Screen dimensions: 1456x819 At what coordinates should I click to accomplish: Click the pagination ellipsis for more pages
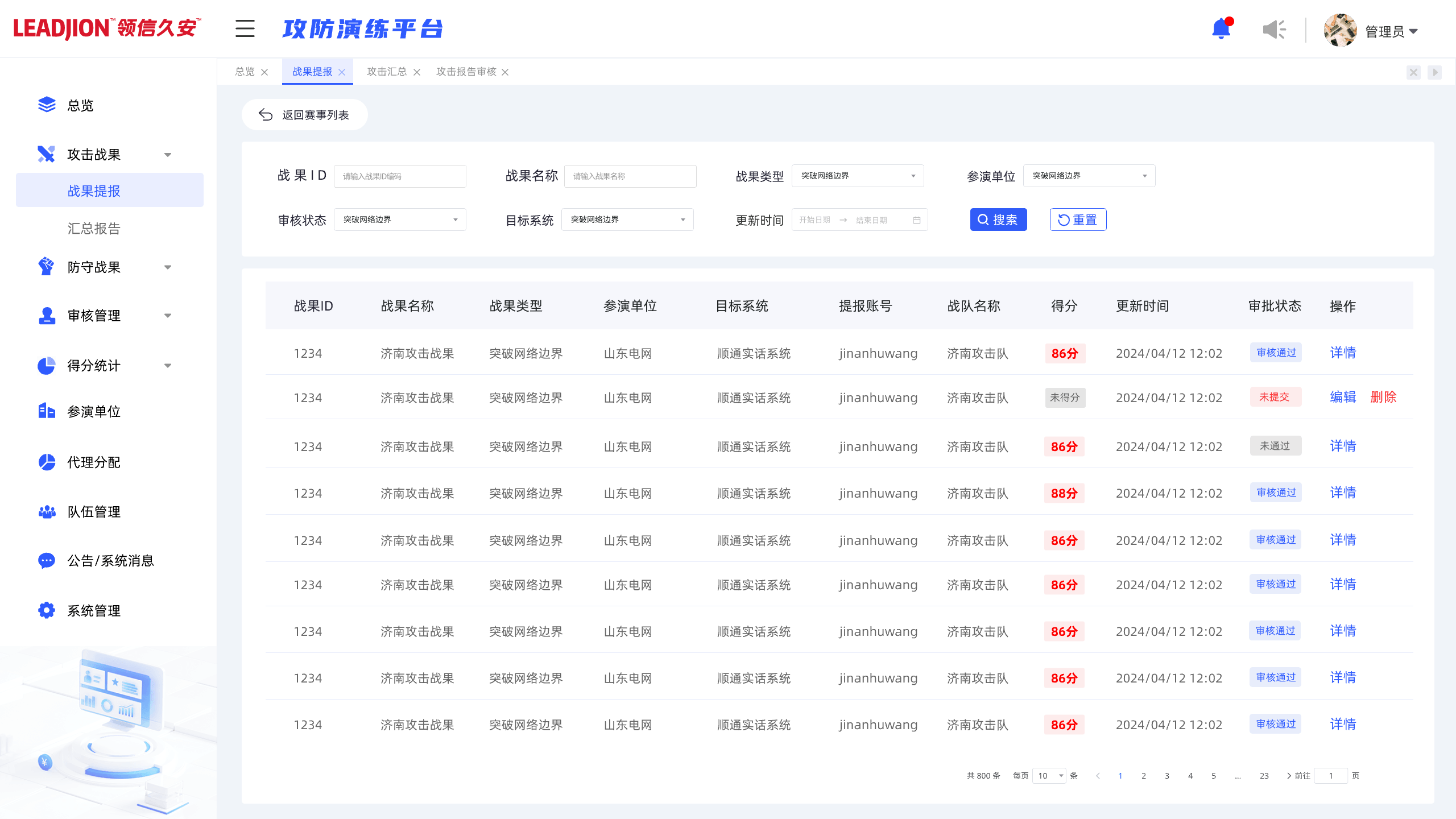(x=1238, y=776)
